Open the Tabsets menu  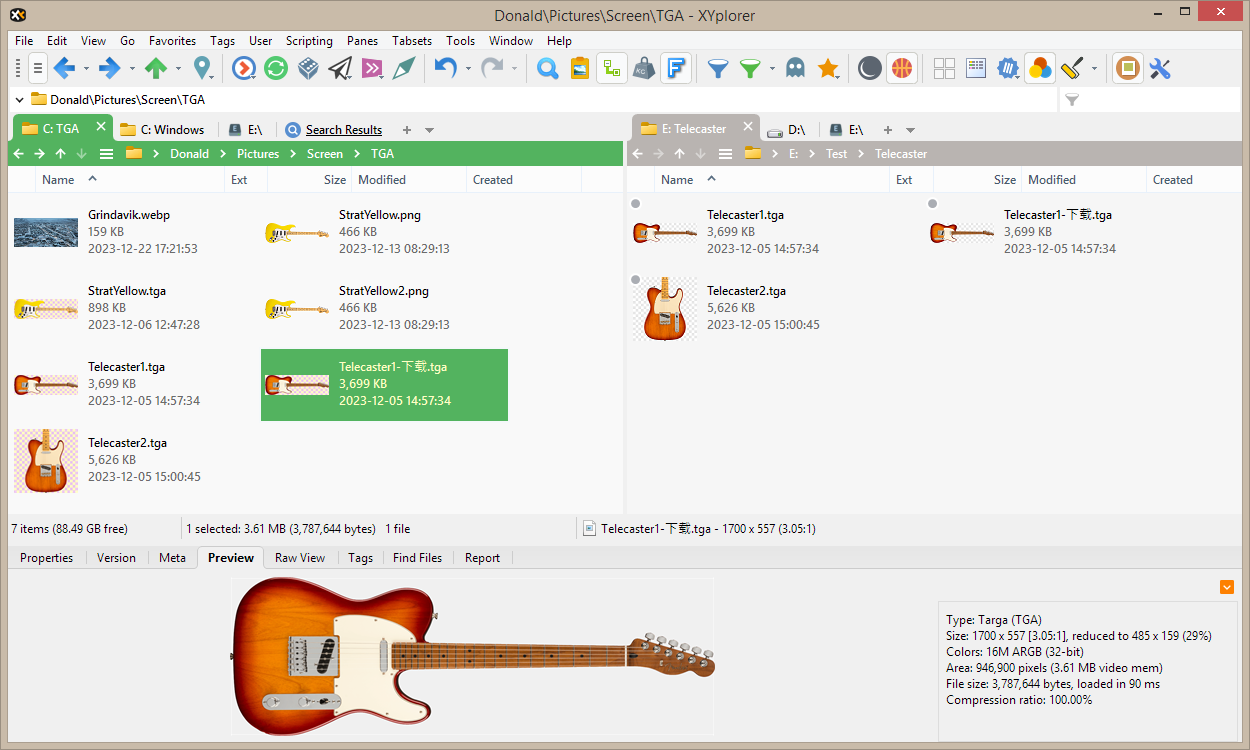[x=412, y=41]
